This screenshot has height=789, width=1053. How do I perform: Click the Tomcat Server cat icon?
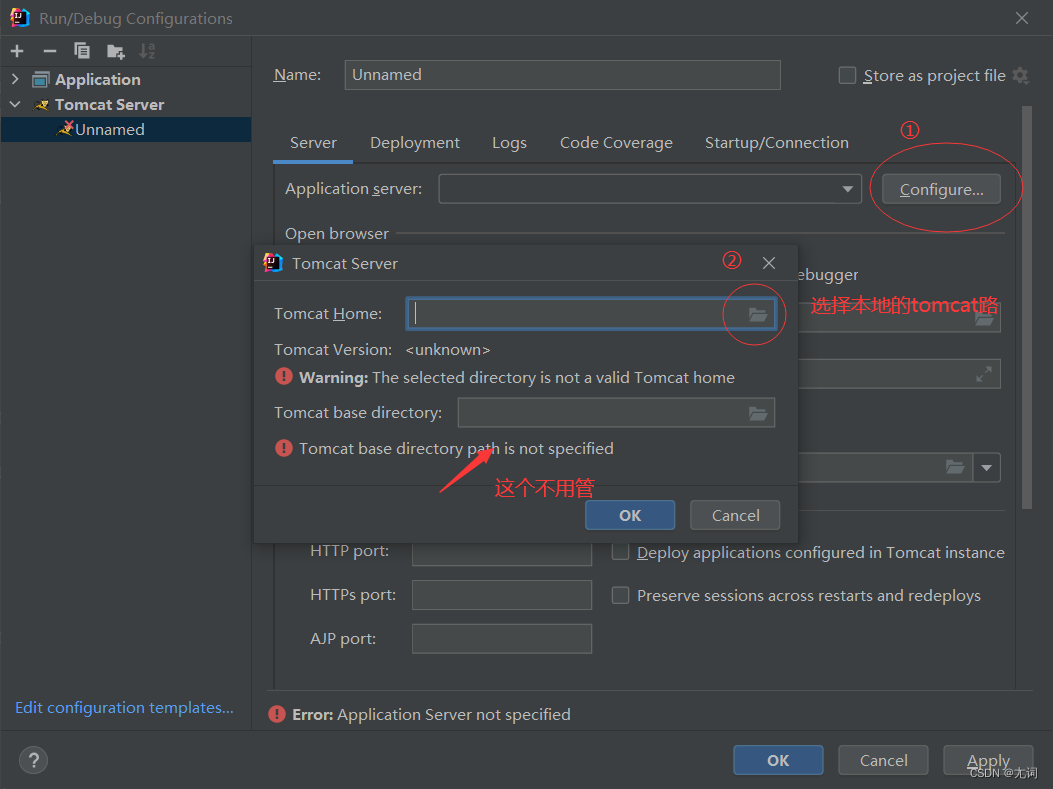pyautogui.click(x=42, y=105)
